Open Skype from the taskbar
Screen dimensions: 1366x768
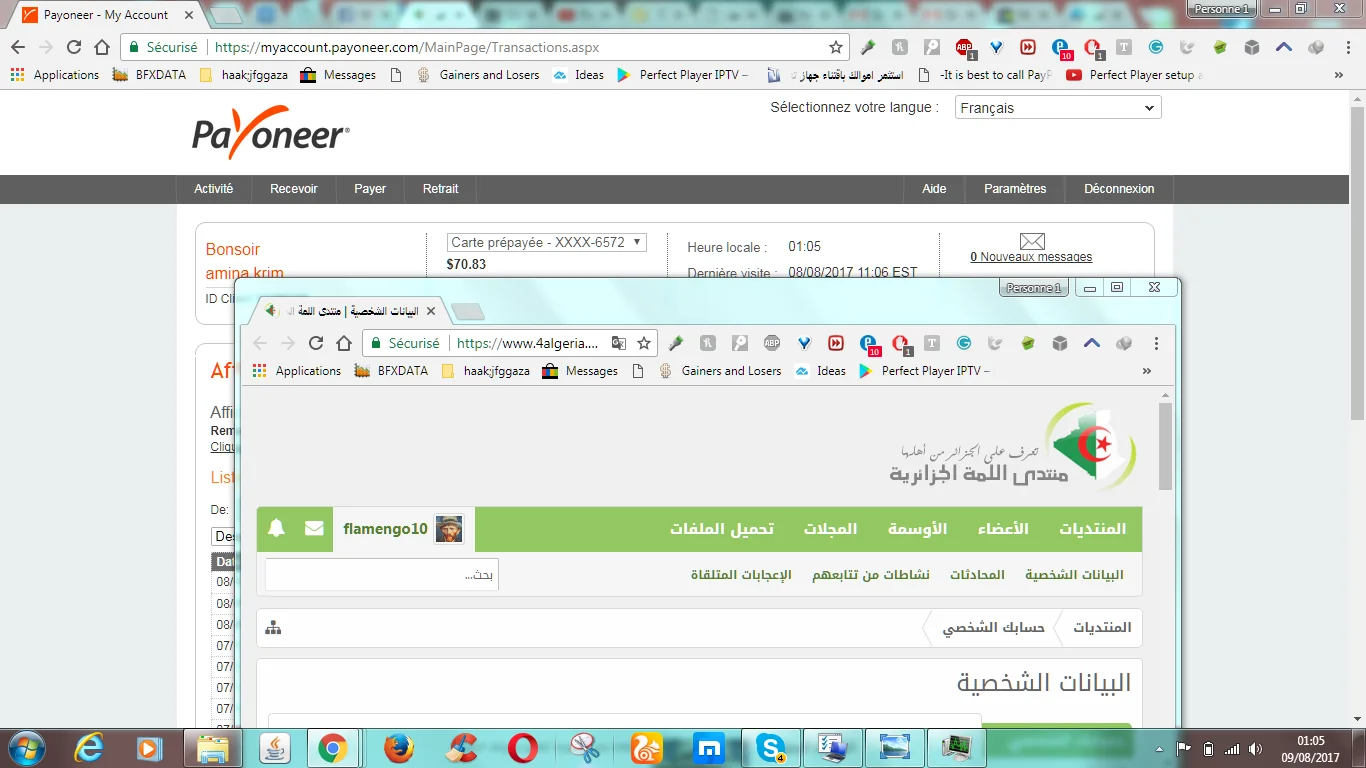point(771,748)
